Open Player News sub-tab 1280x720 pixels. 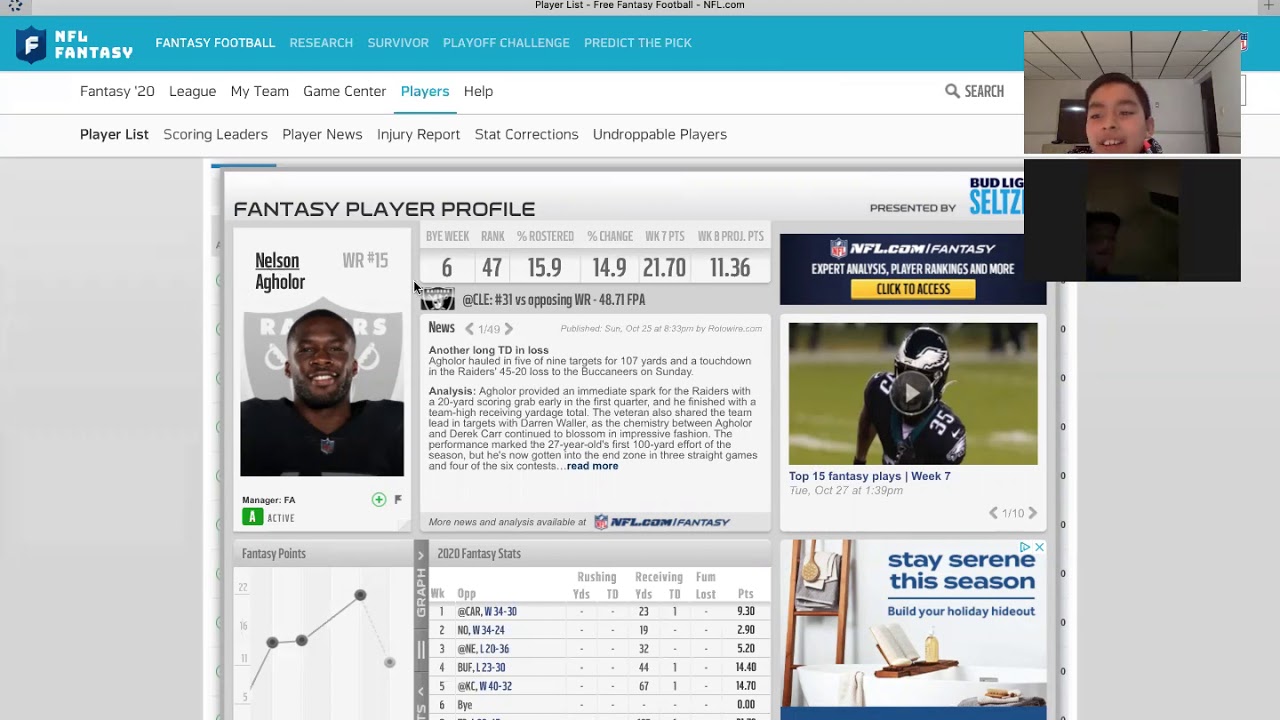point(322,134)
